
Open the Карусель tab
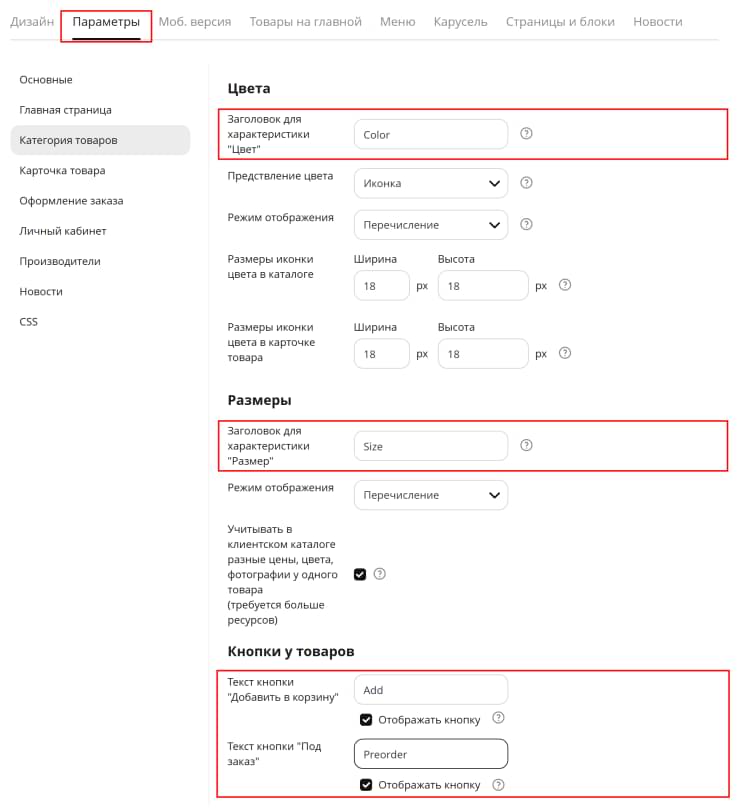click(x=460, y=22)
